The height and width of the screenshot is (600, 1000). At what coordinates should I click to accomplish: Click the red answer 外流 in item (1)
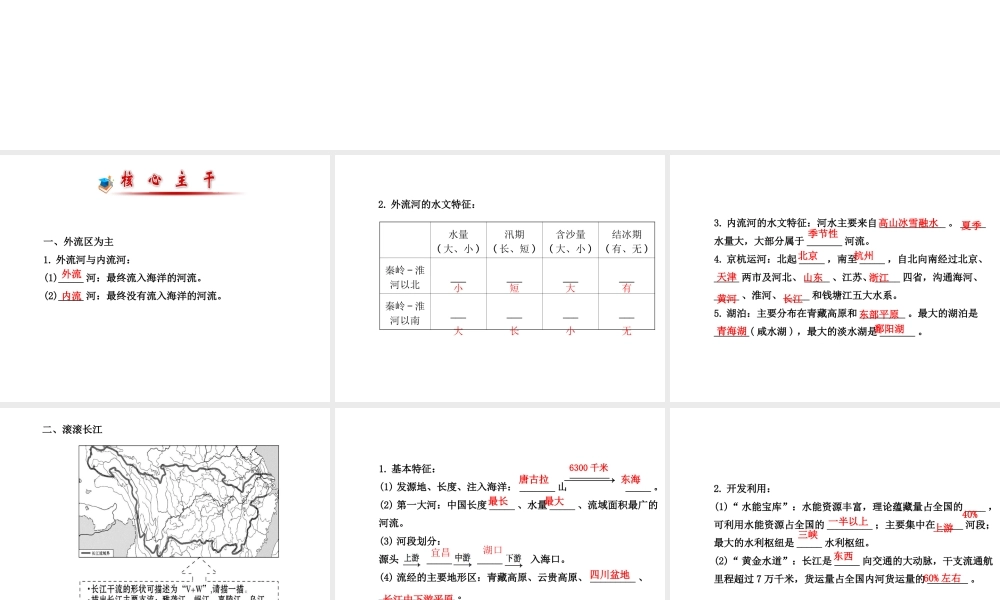(71, 274)
